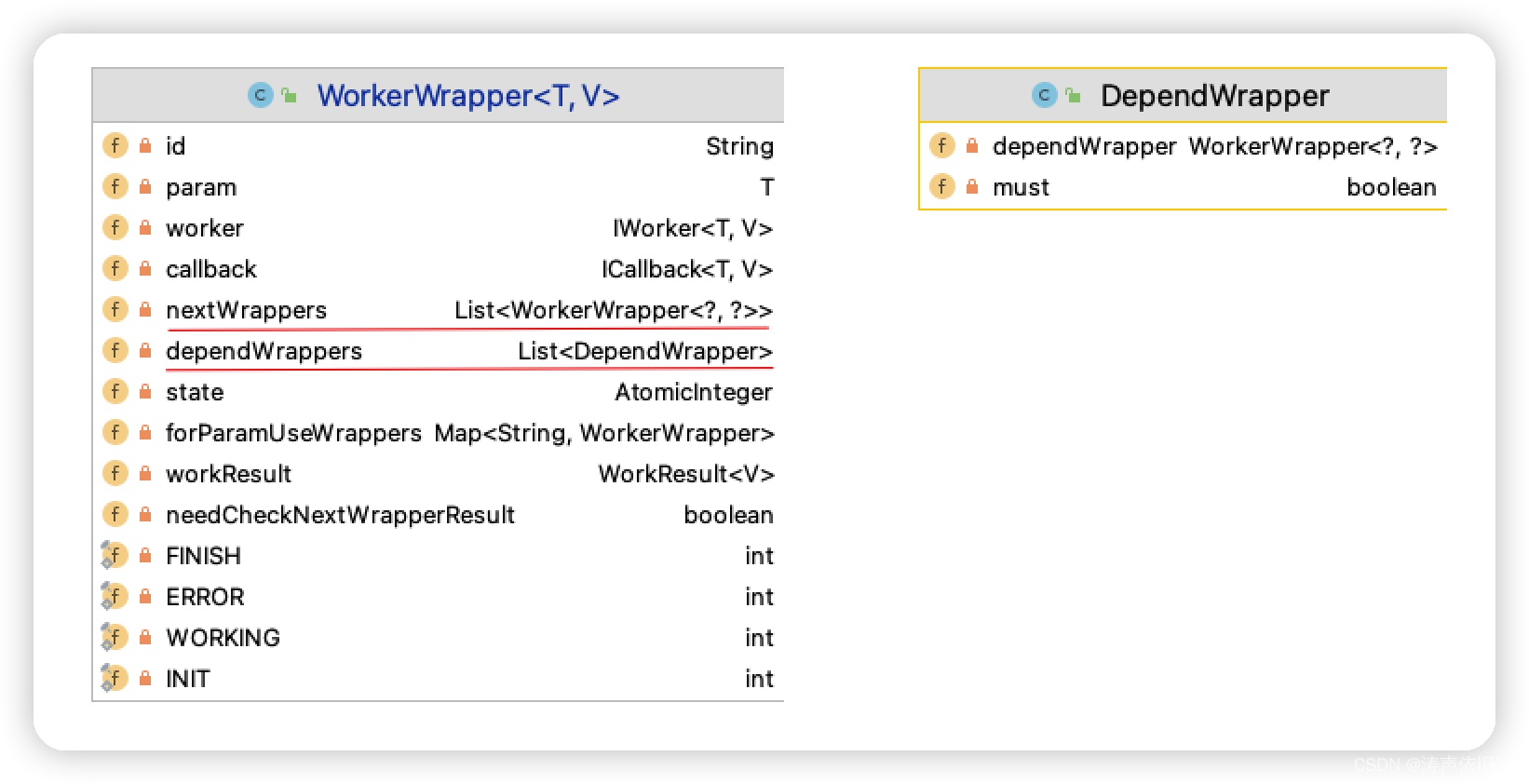Click the AtomicInteger type of state
The image size is (1529, 784).
693,392
